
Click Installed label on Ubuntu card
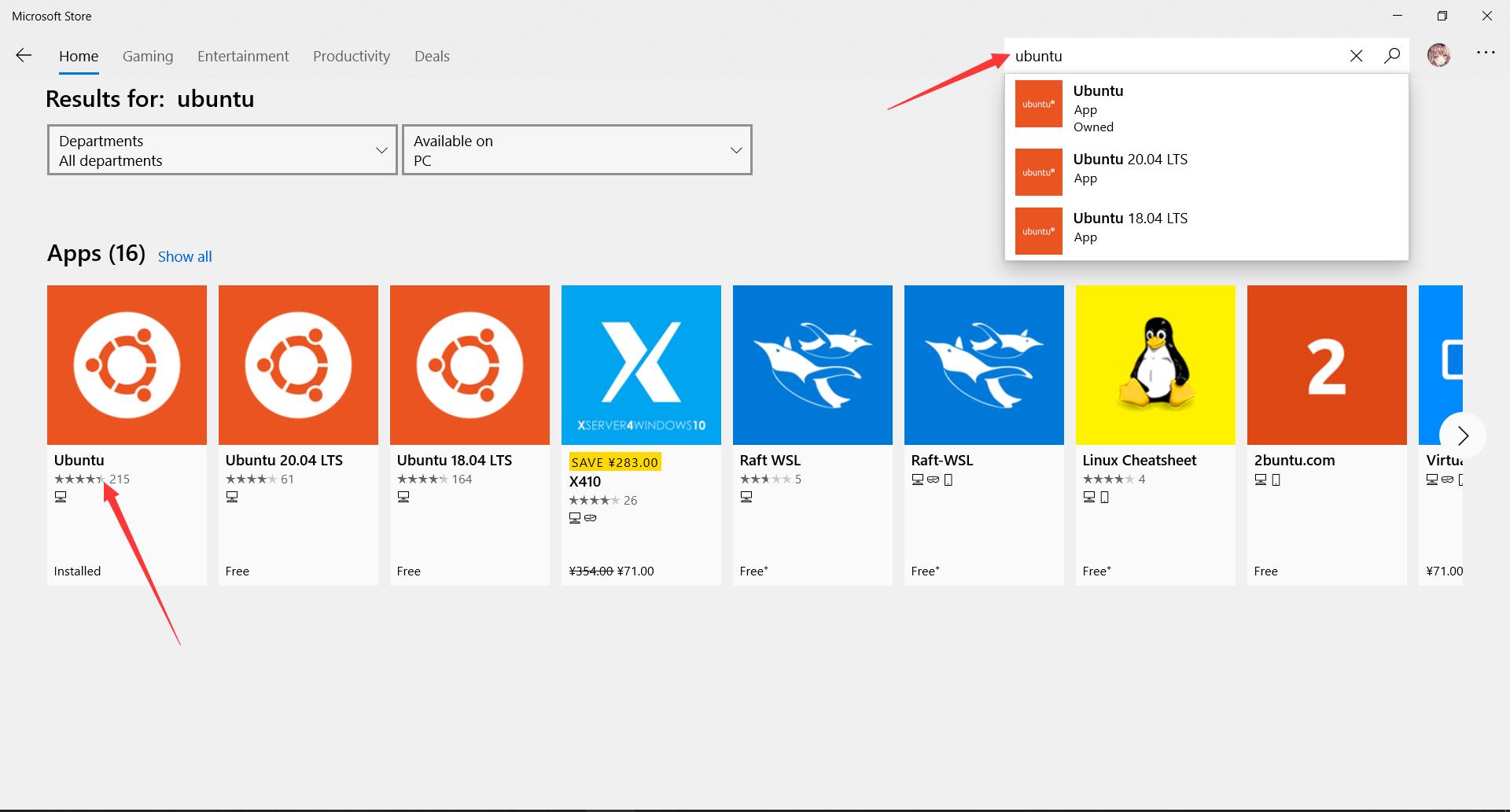tap(77, 571)
